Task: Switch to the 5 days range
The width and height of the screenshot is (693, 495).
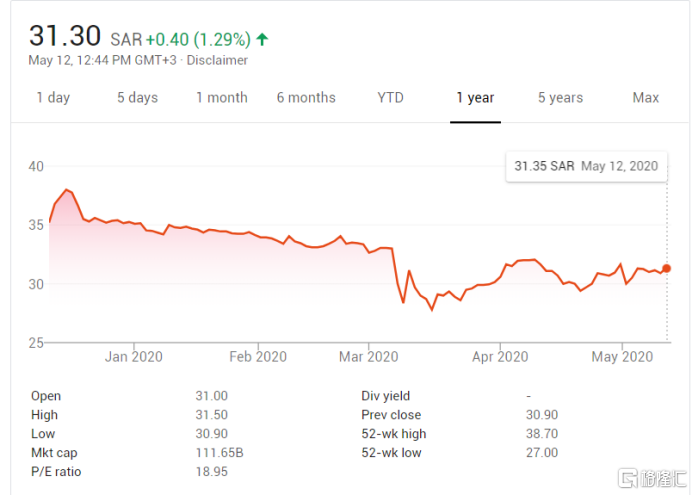Action: pos(137,97)
